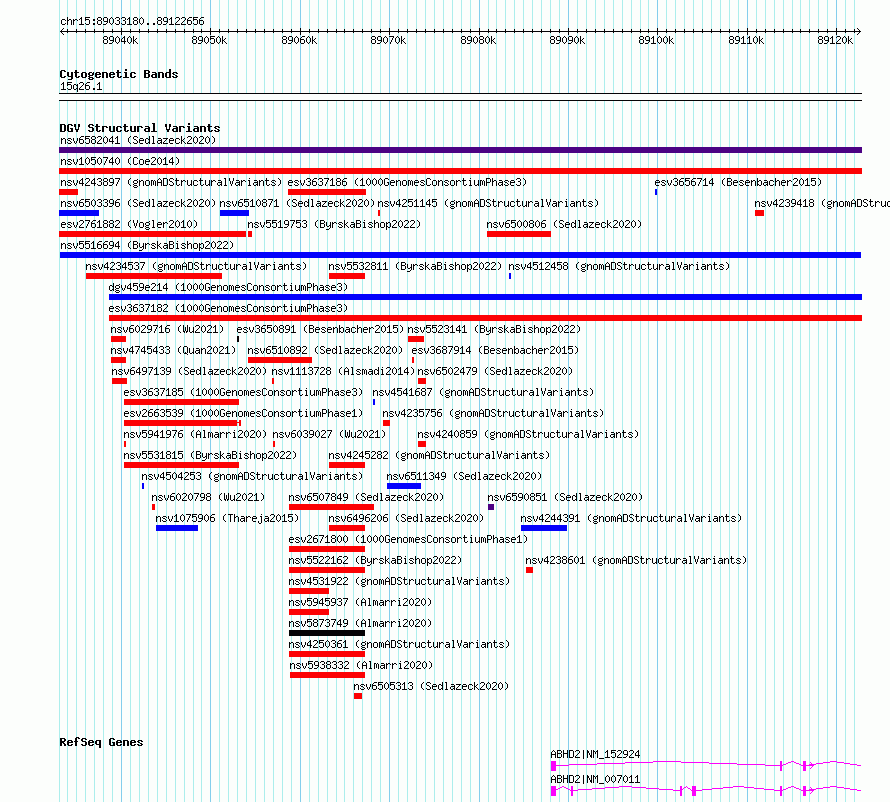Click the red bar under nsv6500806
The height and width of the screenshot is (802, 890).
point(519,234)
